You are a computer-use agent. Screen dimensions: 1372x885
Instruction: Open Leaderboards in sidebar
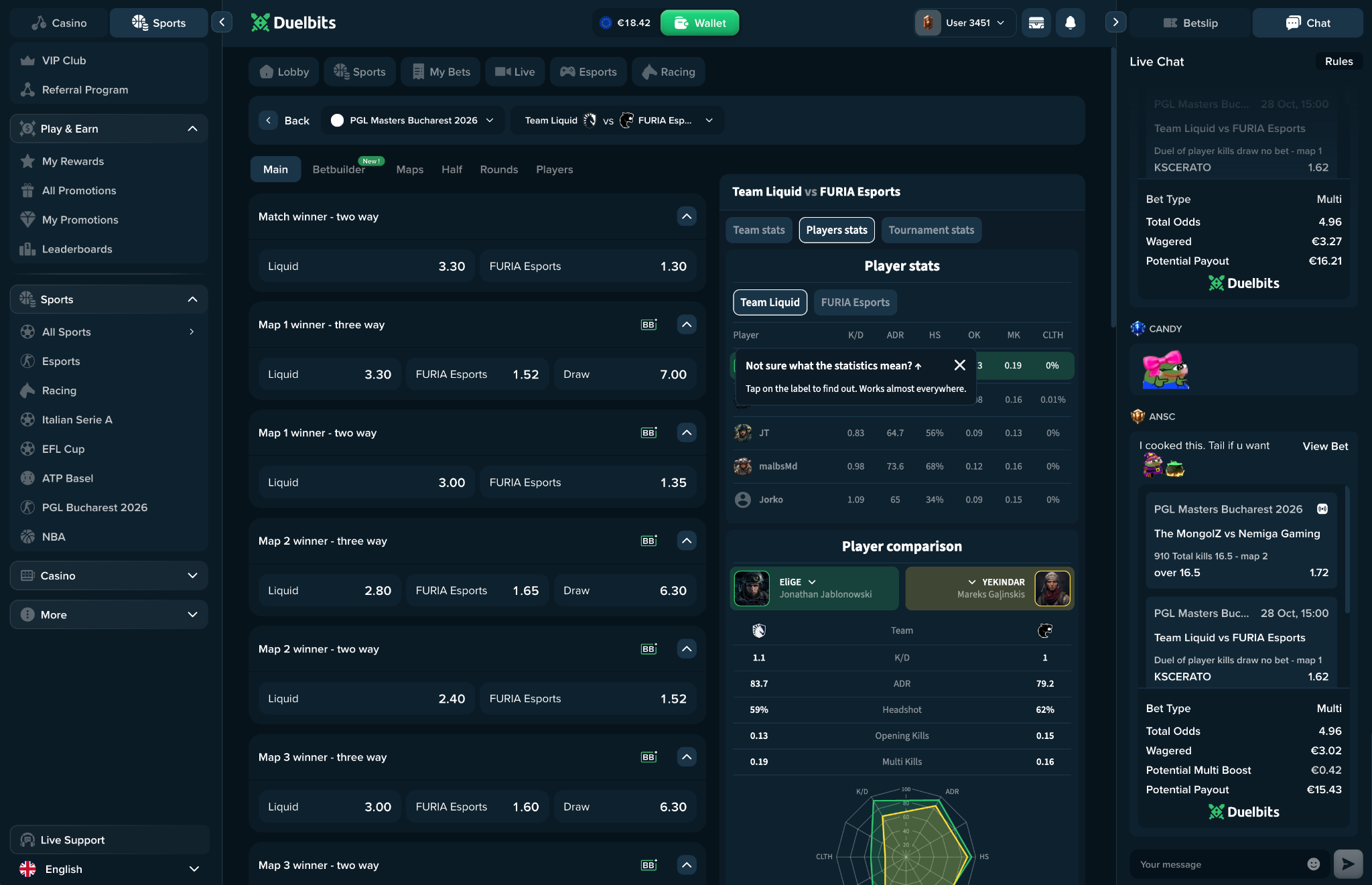pyautogui.click(x=109, y=249)
